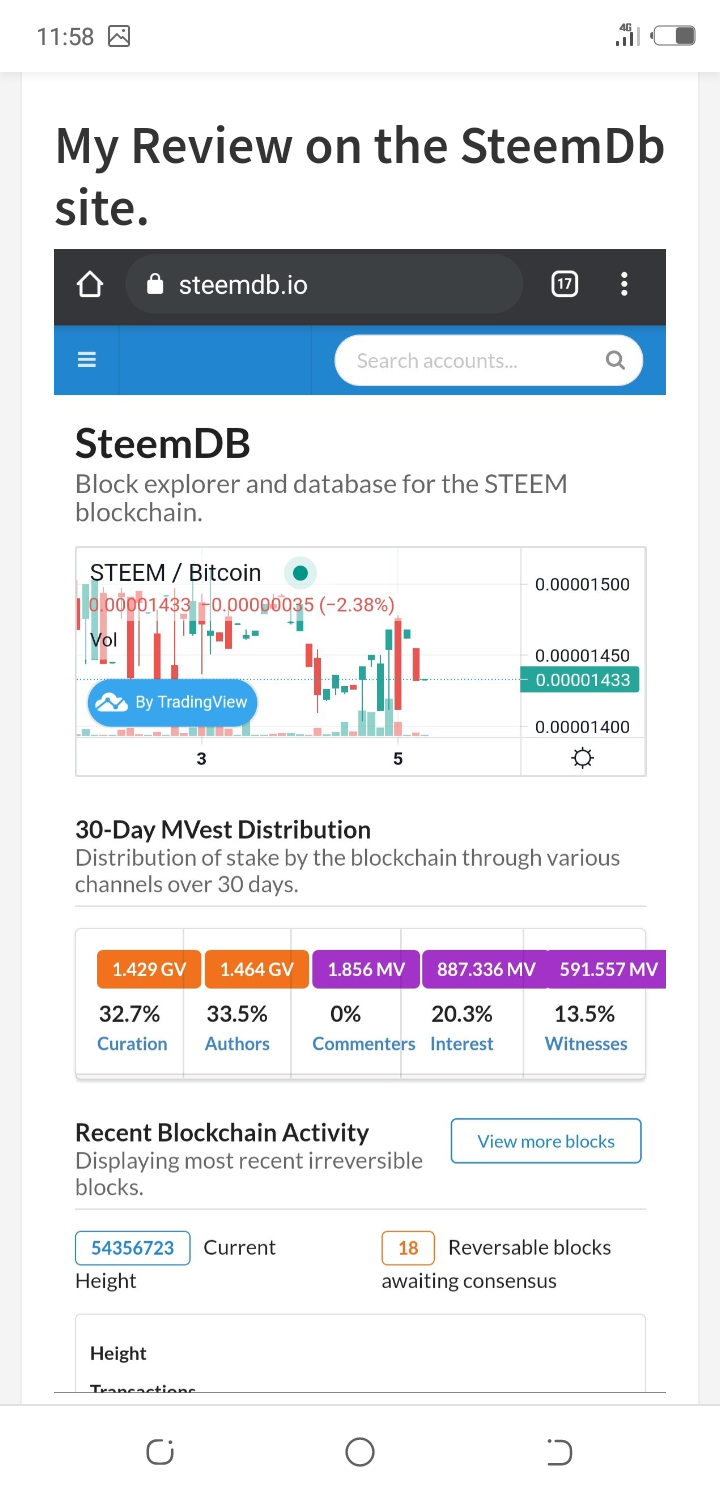Focus the Search accounts input field
The width and height of the screenshot is (720, 1500).
click(x=470, y=361)
